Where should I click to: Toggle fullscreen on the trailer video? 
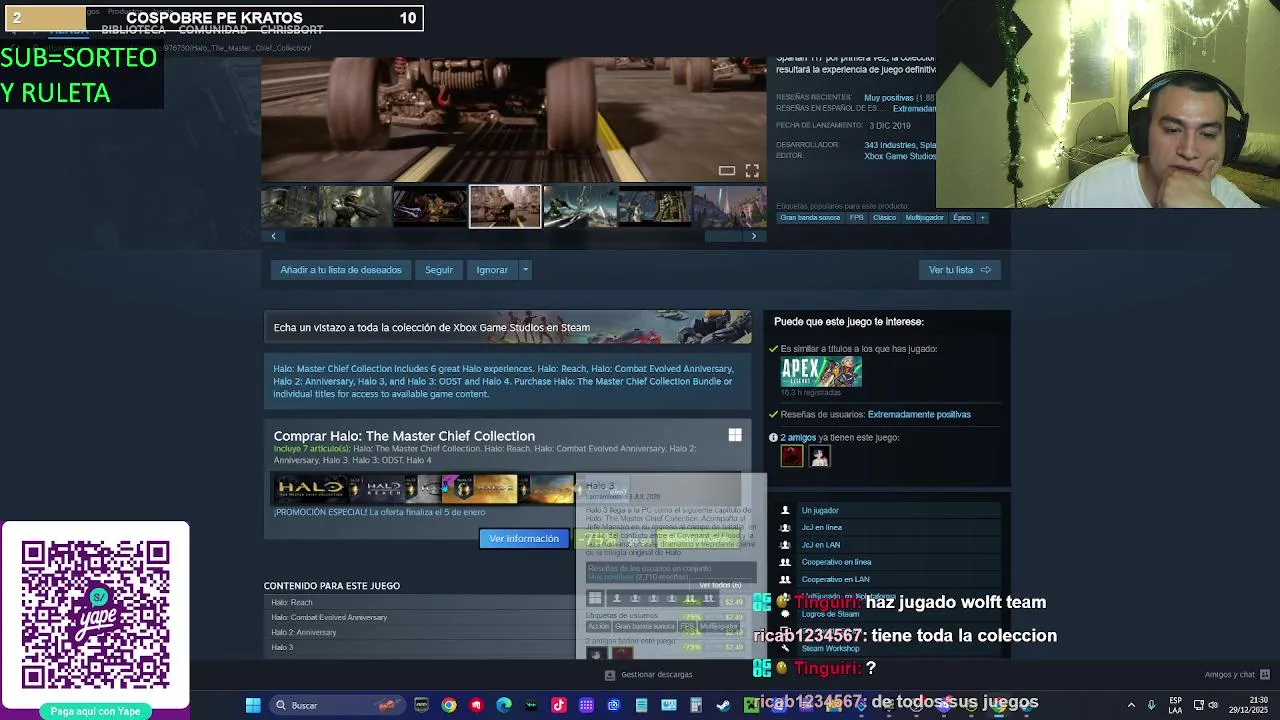(752, 171)
